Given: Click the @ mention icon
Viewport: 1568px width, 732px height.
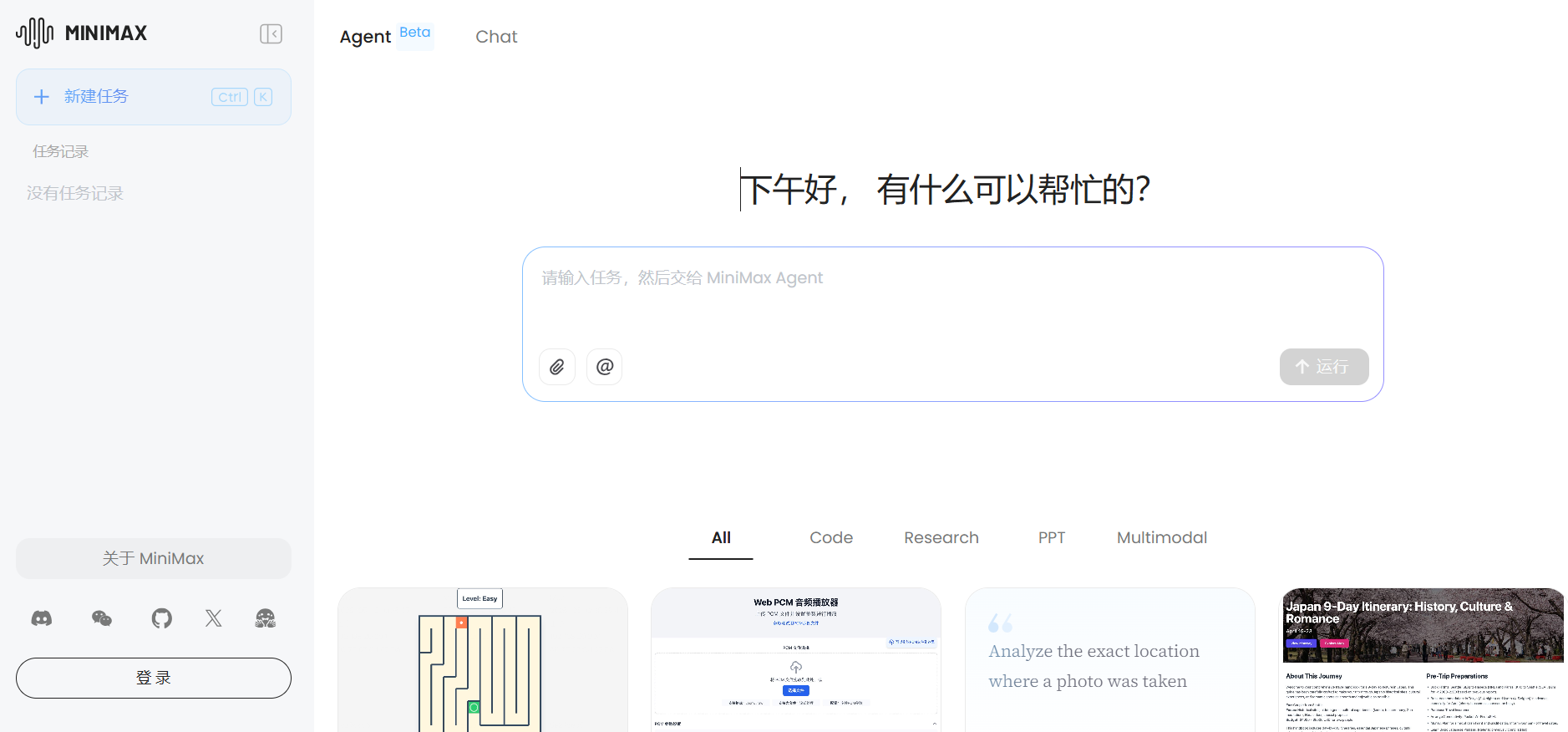Looking at the screenshot, I should tap(605, 367).
